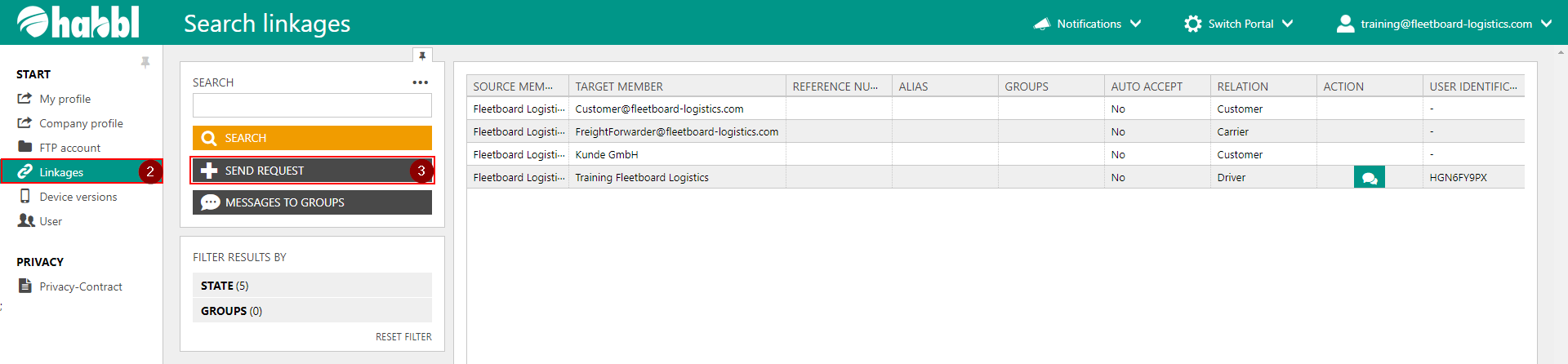
Task: Expand the training account user menu
Action: 1444,24
